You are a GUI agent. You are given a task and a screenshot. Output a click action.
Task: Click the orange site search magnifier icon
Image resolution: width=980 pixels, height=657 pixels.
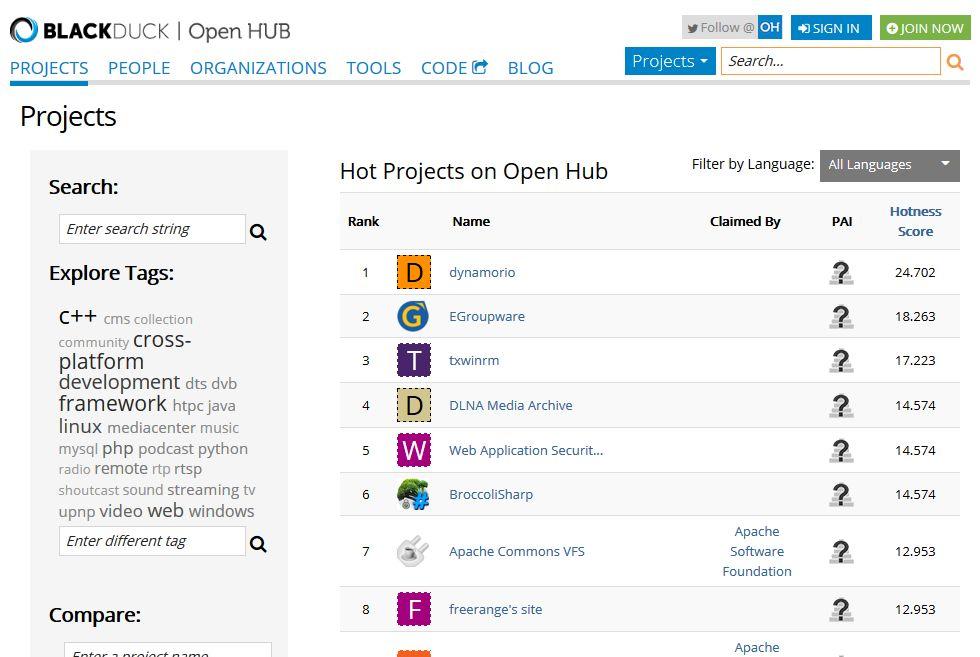[954, 62]
